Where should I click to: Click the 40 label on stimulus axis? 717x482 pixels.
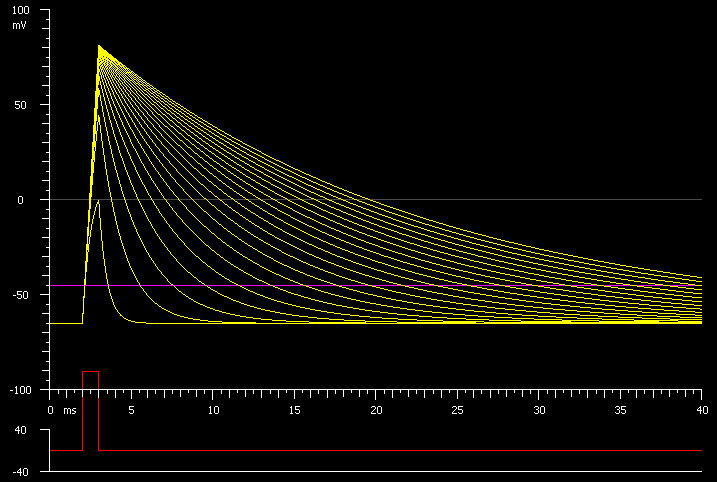click(21, 430)
